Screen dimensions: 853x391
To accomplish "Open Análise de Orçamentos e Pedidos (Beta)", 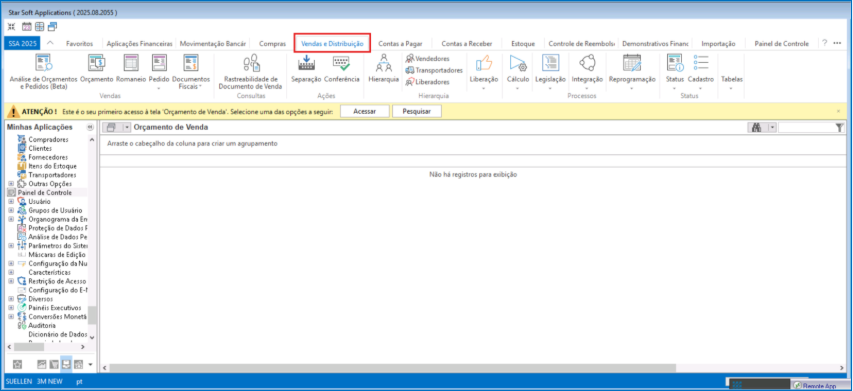I will tap(43, 72).
